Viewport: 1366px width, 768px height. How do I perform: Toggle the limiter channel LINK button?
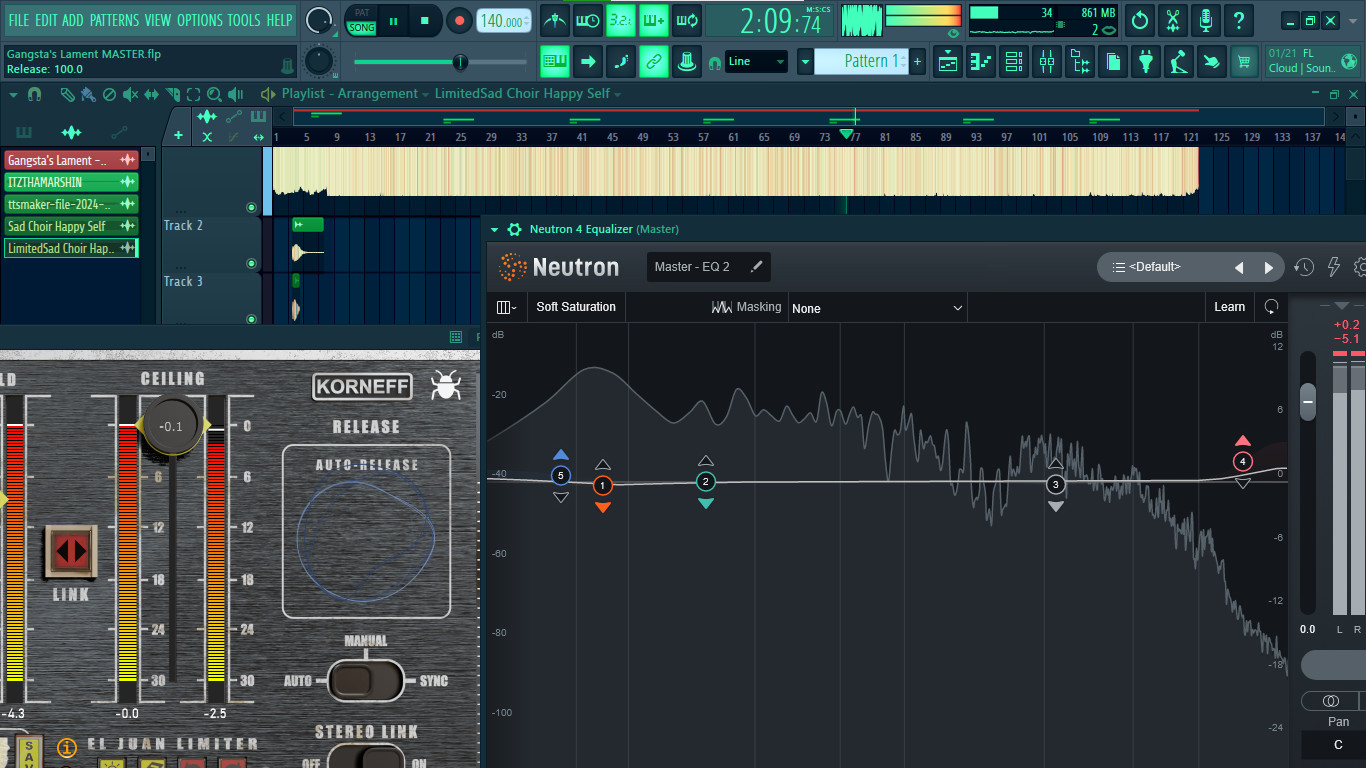pyautogui.click(x=71, y=551)
